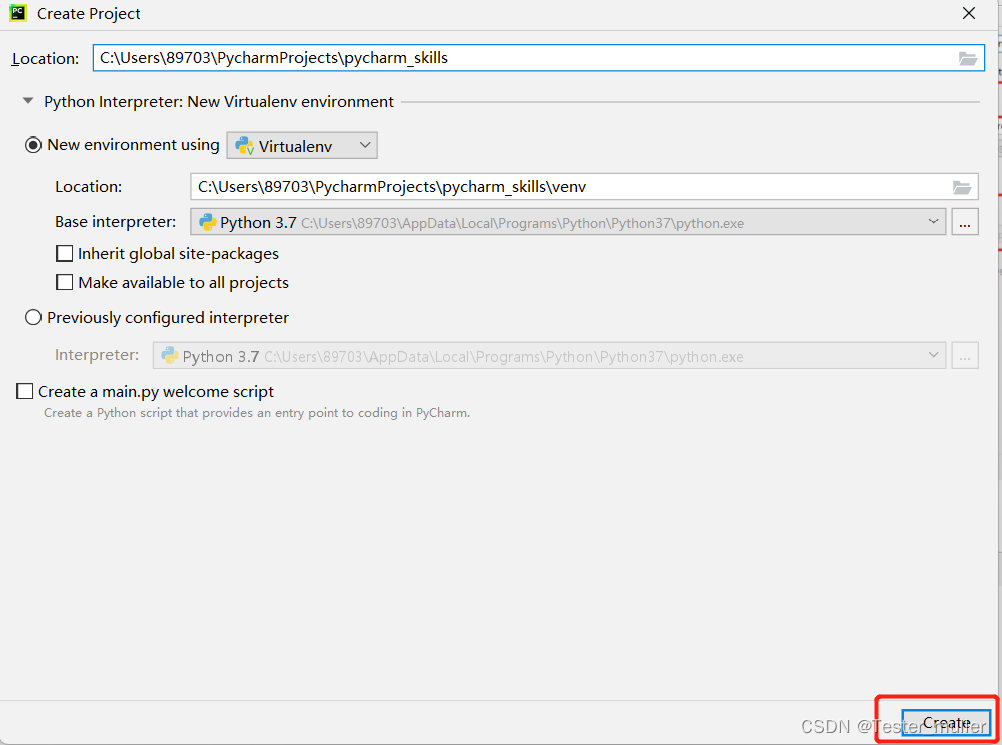The height and width of the screenshot is (745, 1002).
Task: Browse for project location folder icon
Action: (967, 59)
